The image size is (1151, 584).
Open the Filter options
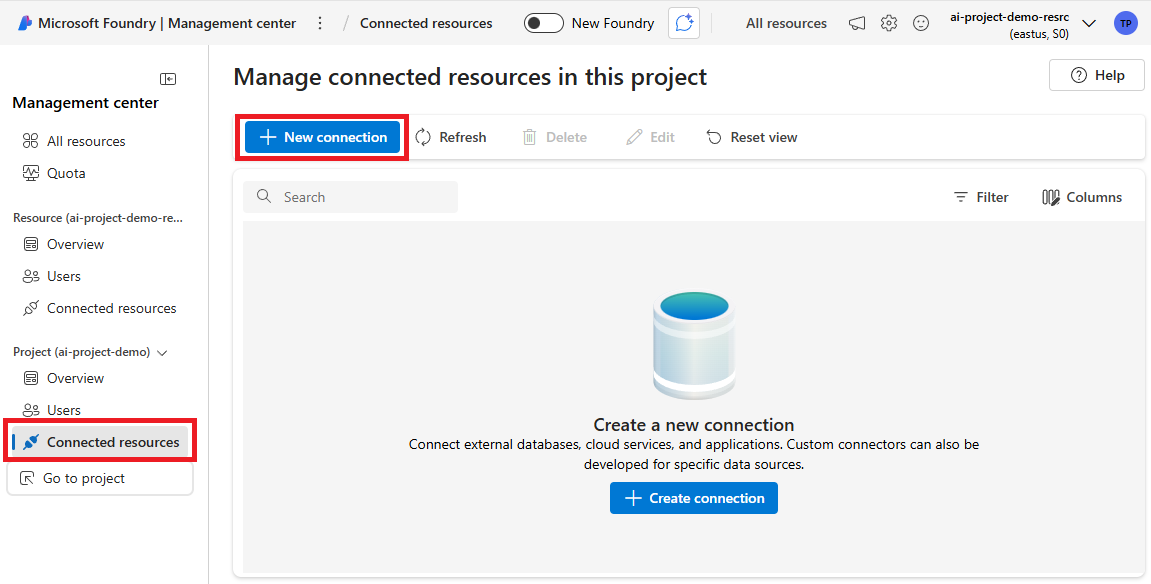tap(981, 197)
